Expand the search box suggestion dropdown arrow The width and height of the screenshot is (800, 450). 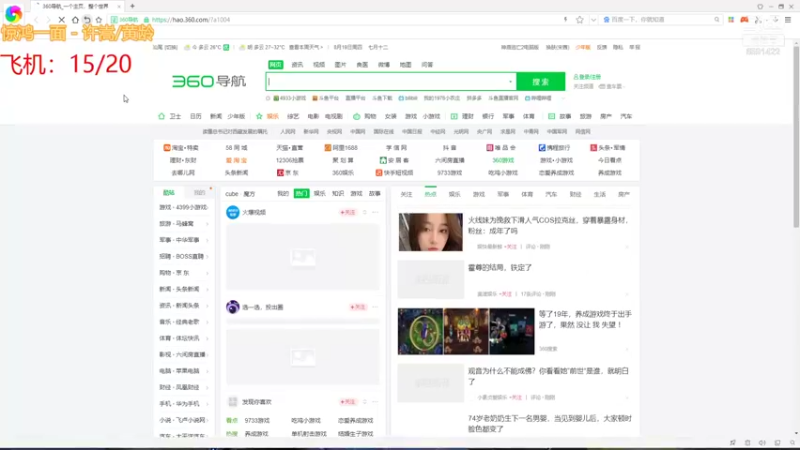pos(510,82)
